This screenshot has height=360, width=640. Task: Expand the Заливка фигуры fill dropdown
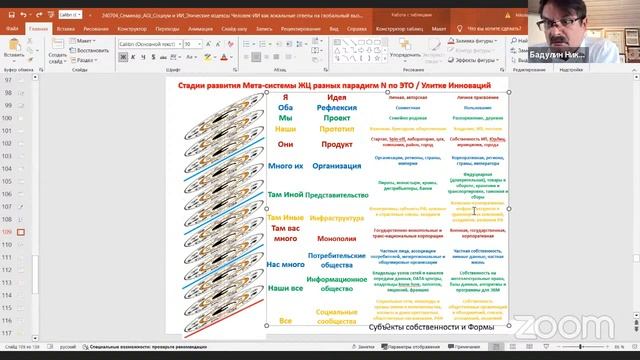click(473, 41)
